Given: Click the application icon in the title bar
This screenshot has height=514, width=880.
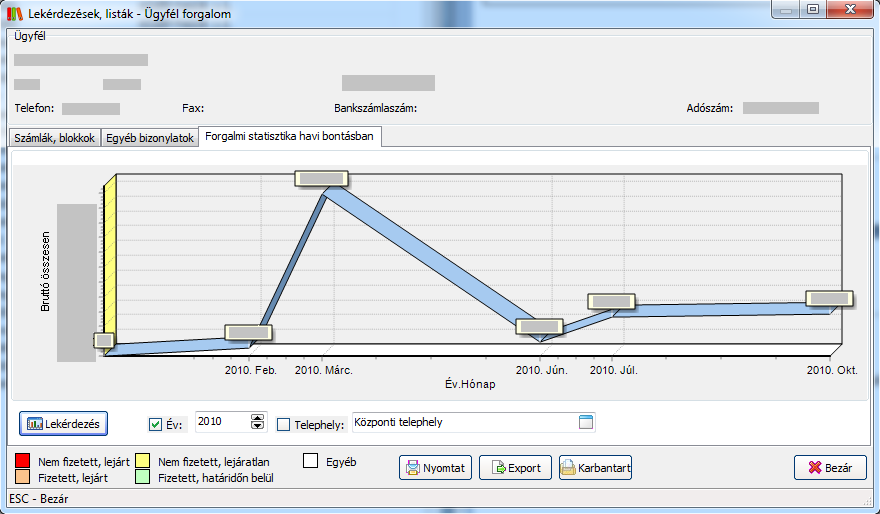Looking at the screenshot, I should [14, 13].
